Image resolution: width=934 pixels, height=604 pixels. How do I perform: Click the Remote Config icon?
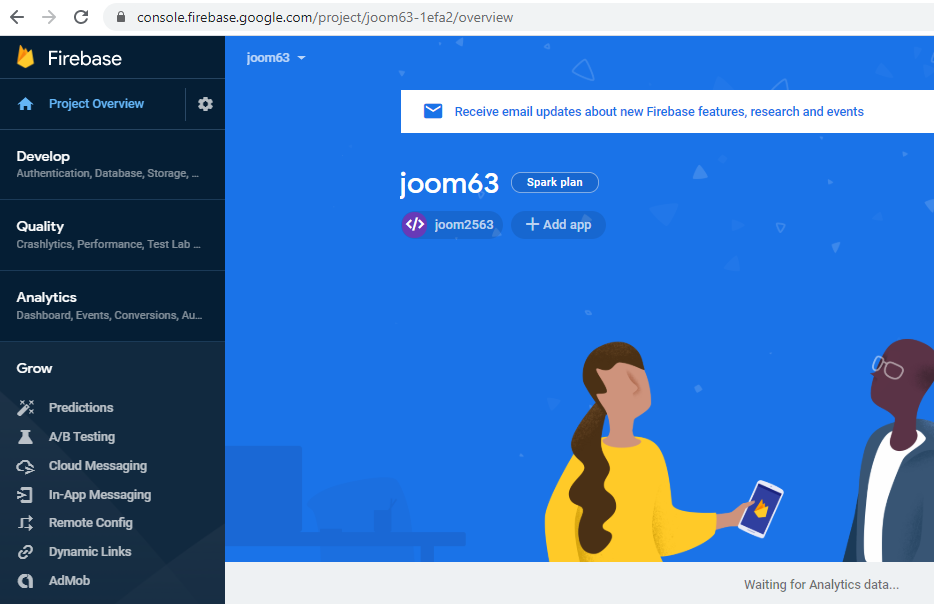(x=26, y=523)
